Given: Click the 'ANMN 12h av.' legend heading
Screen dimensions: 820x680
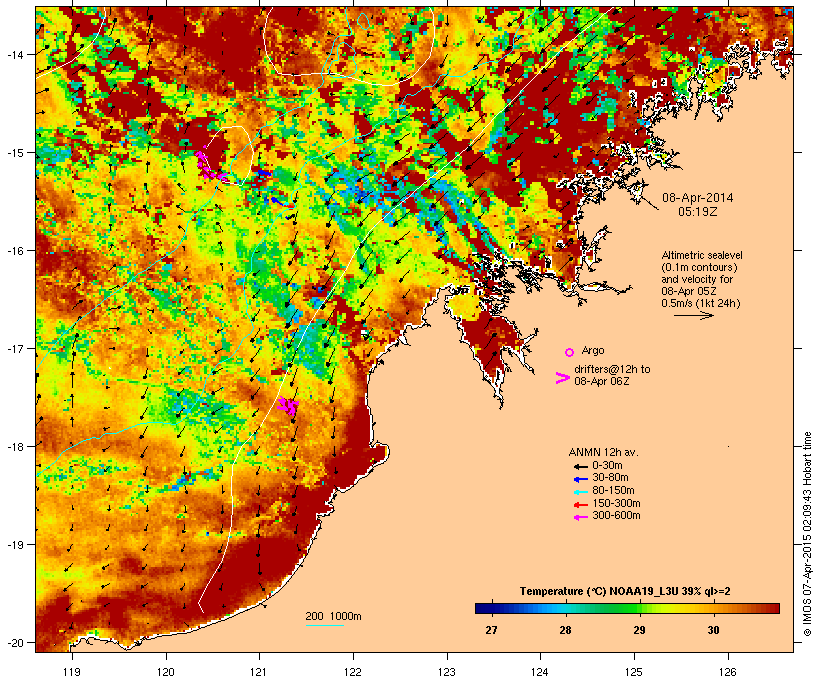Looking at the screenshot, I should coord(603,452).
